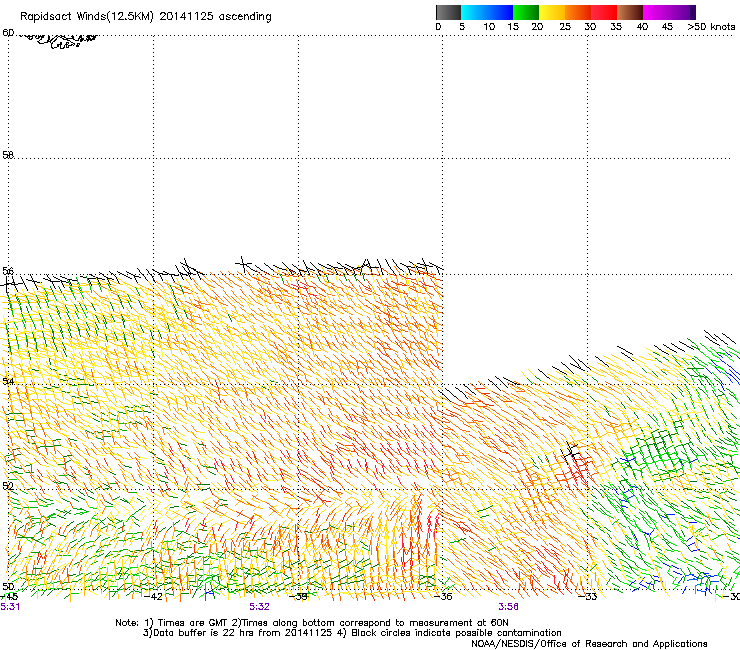Select the latitude label '58'
The width and height of the screenshot is (740, 650).
click(x=8, y=155)
